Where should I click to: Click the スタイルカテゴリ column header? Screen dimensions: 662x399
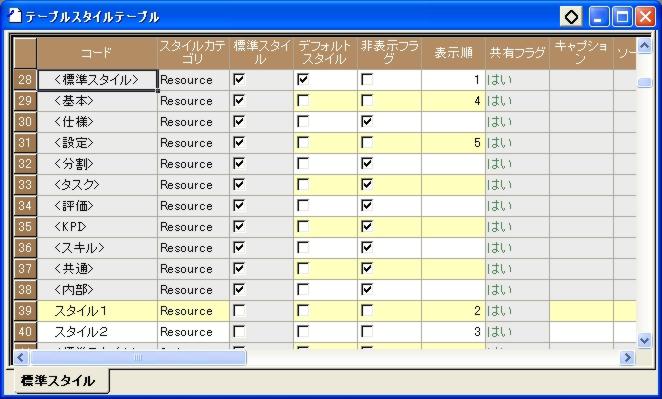[193, 53]
